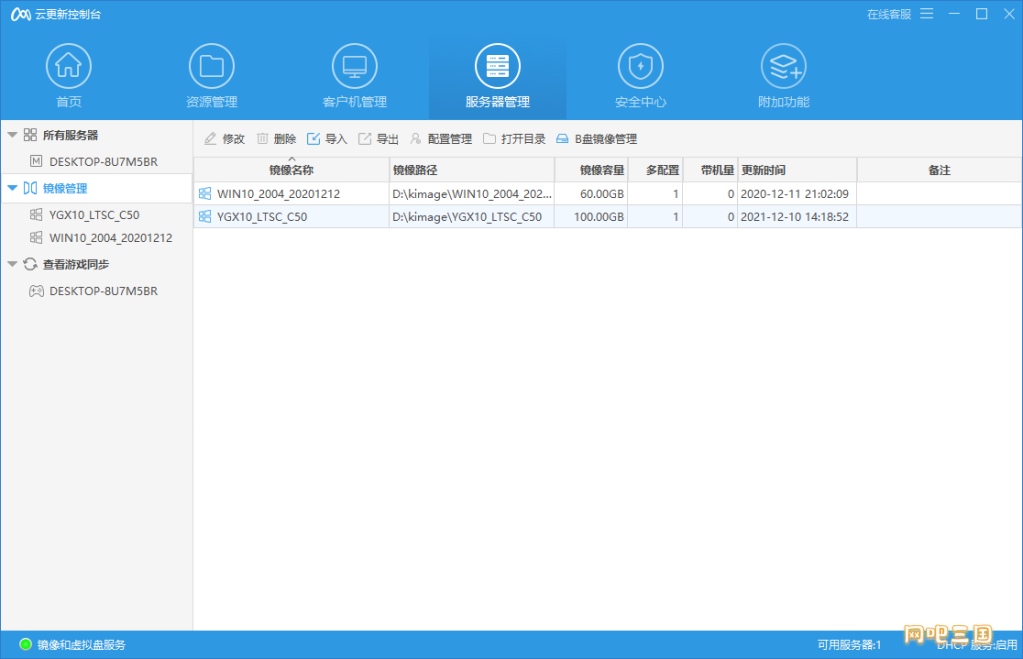Image resolution: width=1023 pixels, height=659 pixels.
Task: Collapse the 所有服务器 tree node
Action: pyautogui.click(x=12, y=135)
